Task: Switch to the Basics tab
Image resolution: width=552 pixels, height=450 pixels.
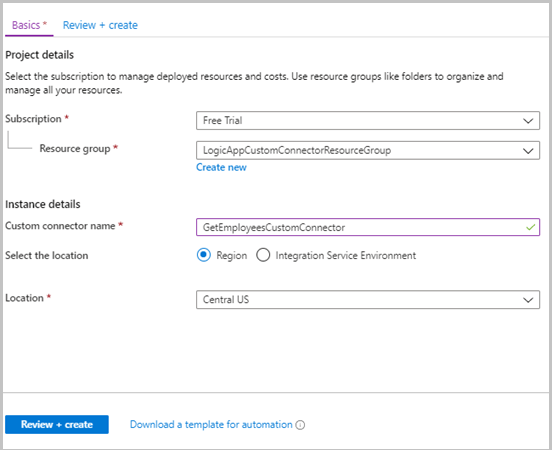Action: [x=29, y=25]
